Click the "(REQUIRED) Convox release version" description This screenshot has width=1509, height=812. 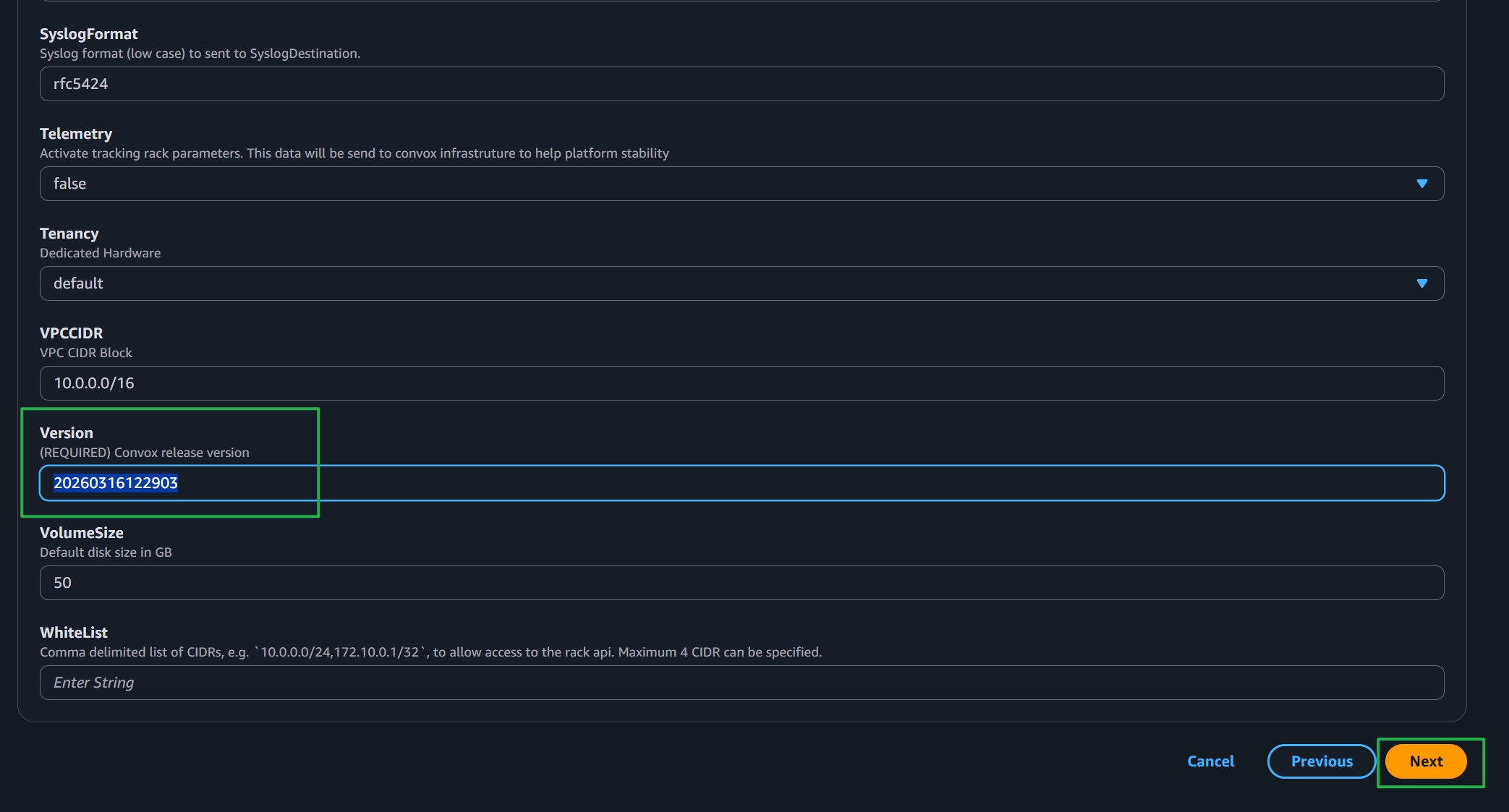(x=144, y=453)
